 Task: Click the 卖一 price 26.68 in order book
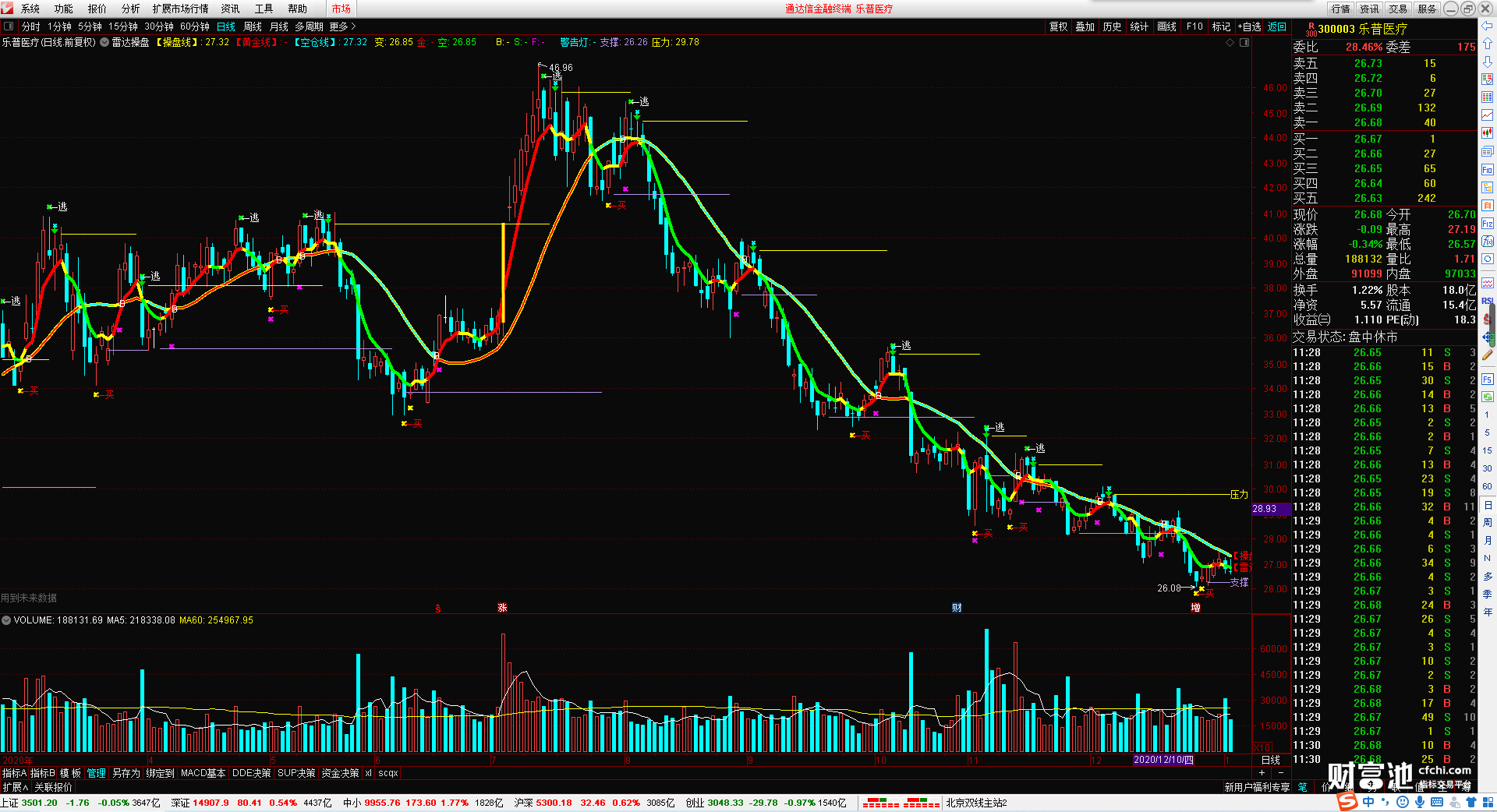coord(1368,122)
